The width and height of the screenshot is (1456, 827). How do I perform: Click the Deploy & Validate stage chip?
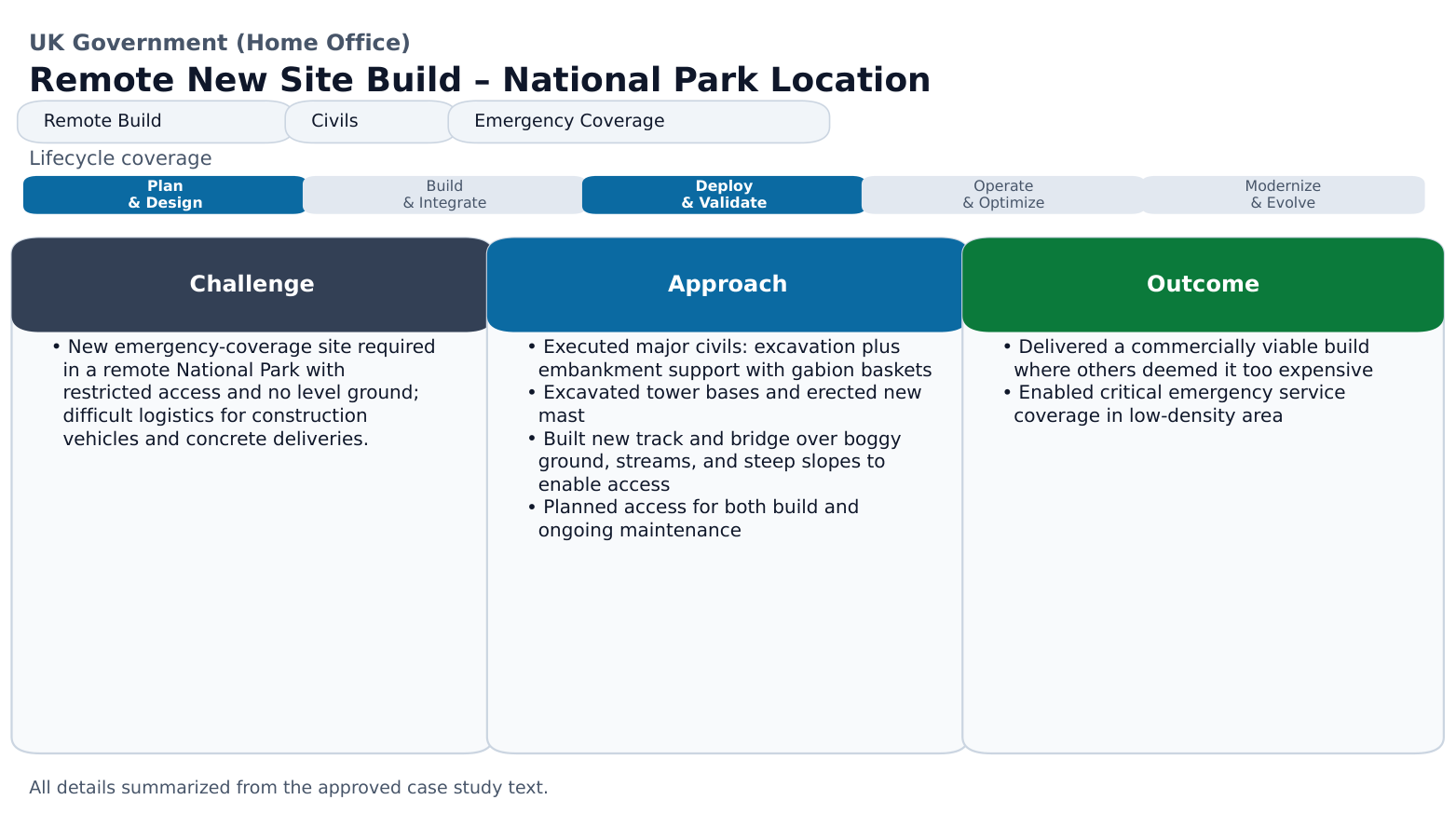(724, 194)
